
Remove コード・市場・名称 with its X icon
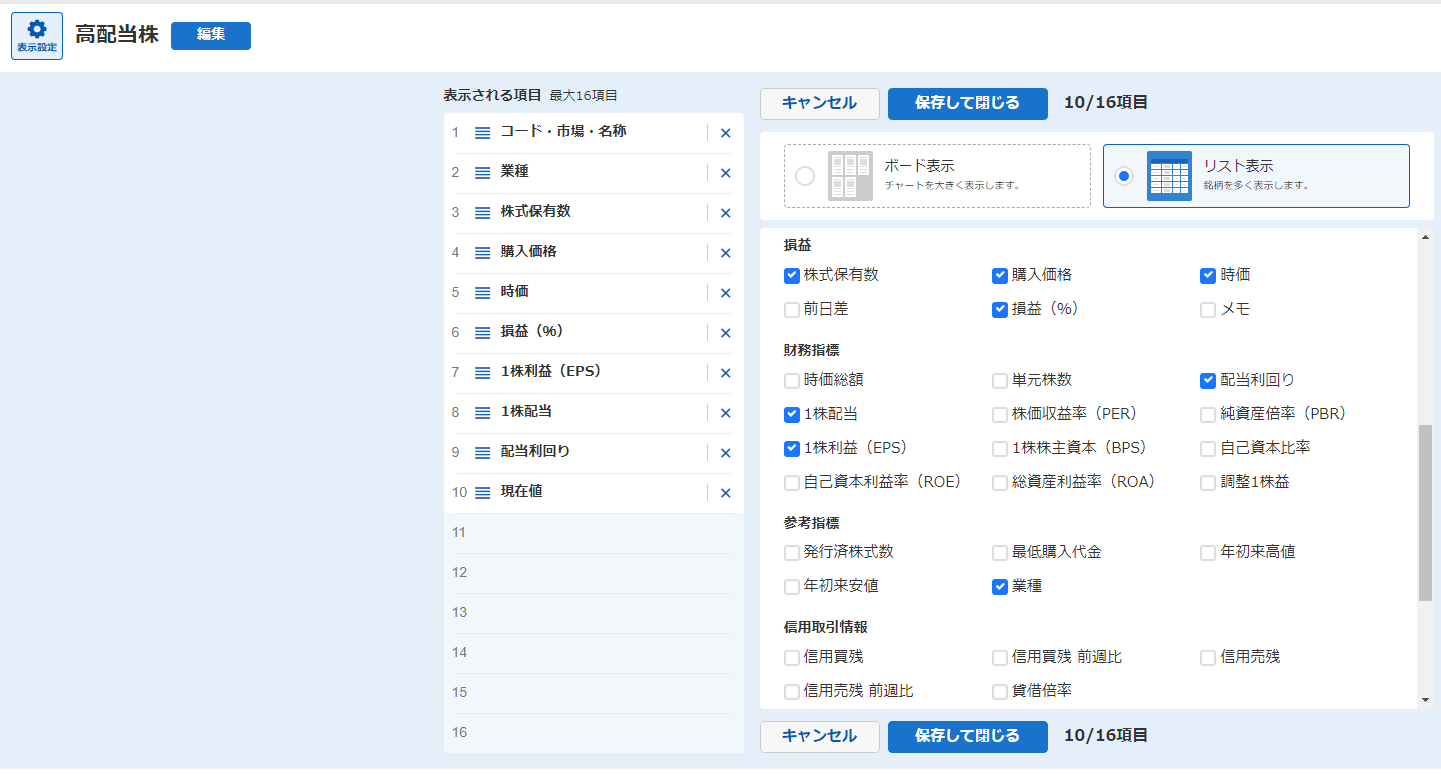point(726,133)
